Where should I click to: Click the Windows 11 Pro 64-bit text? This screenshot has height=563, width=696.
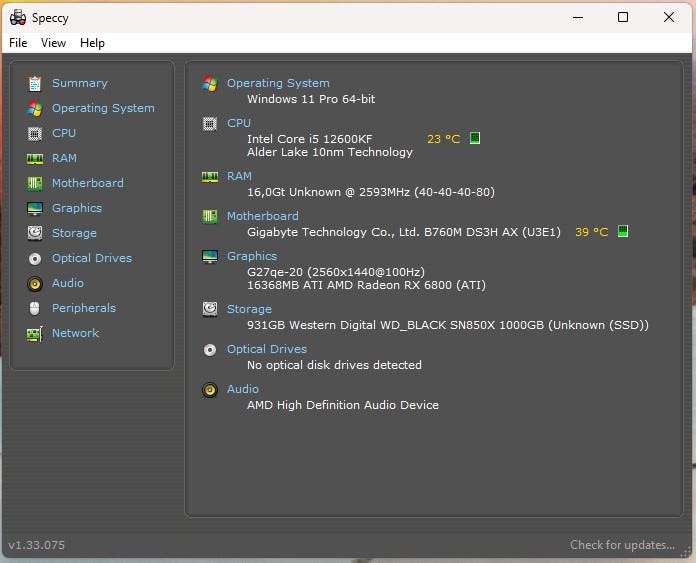tap(311, 99)
